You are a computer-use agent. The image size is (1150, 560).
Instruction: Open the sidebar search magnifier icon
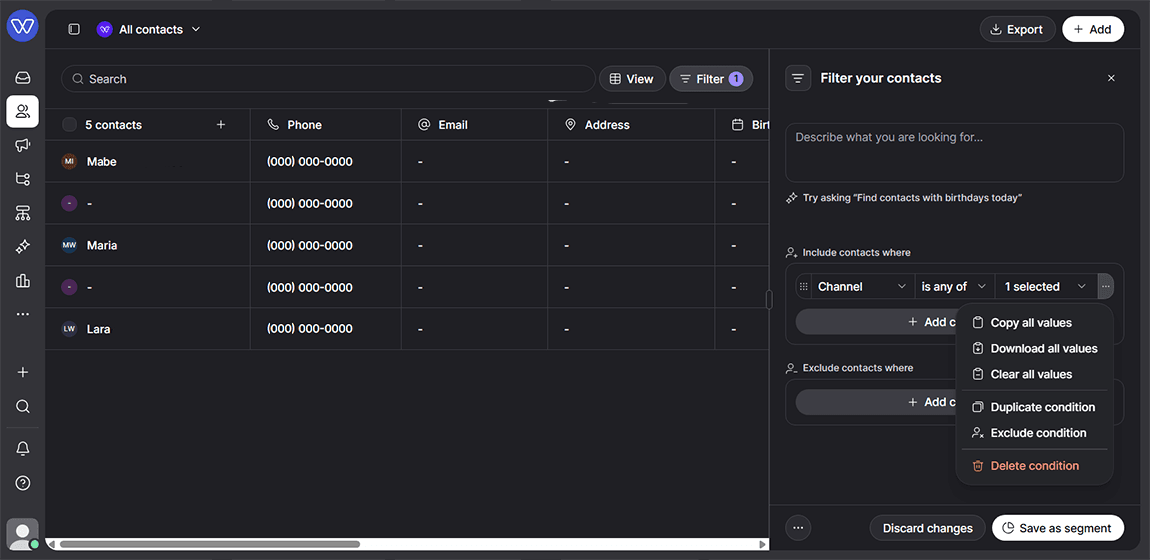[23, 406]
